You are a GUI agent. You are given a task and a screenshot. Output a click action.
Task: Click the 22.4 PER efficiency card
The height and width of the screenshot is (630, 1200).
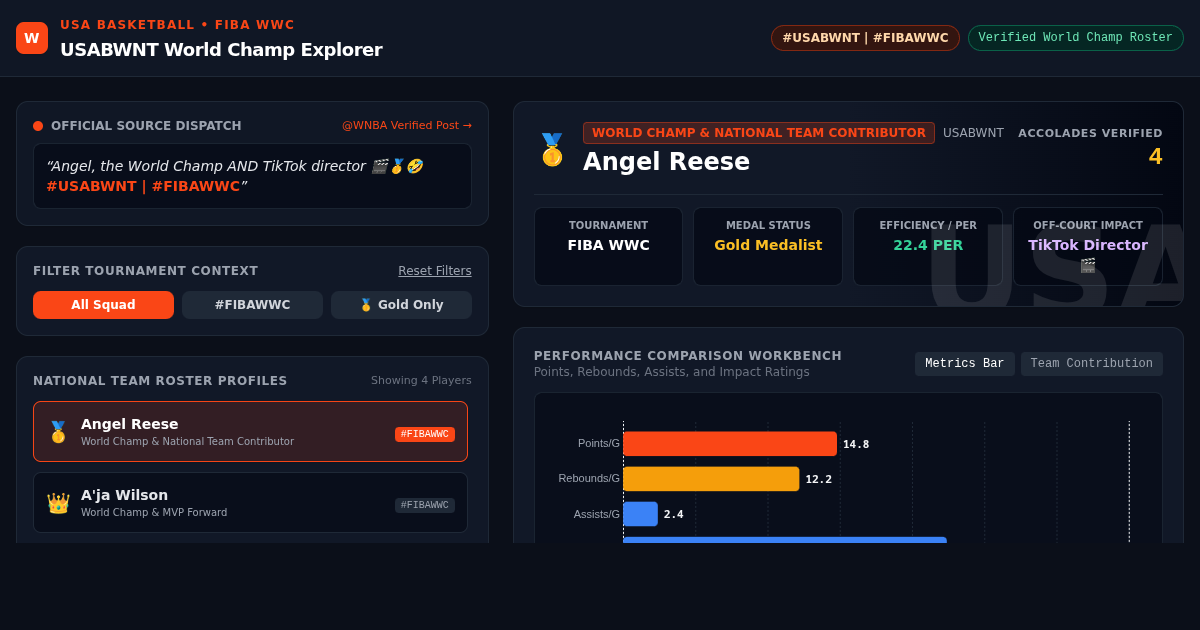928,246
